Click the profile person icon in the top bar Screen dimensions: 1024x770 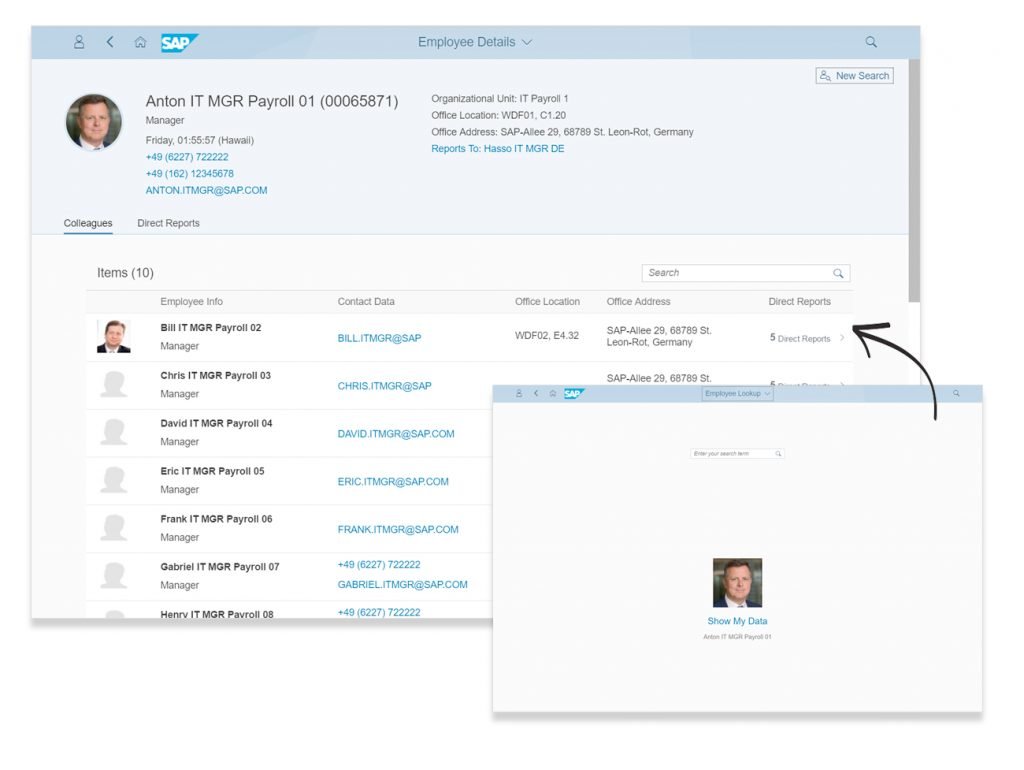79,41
